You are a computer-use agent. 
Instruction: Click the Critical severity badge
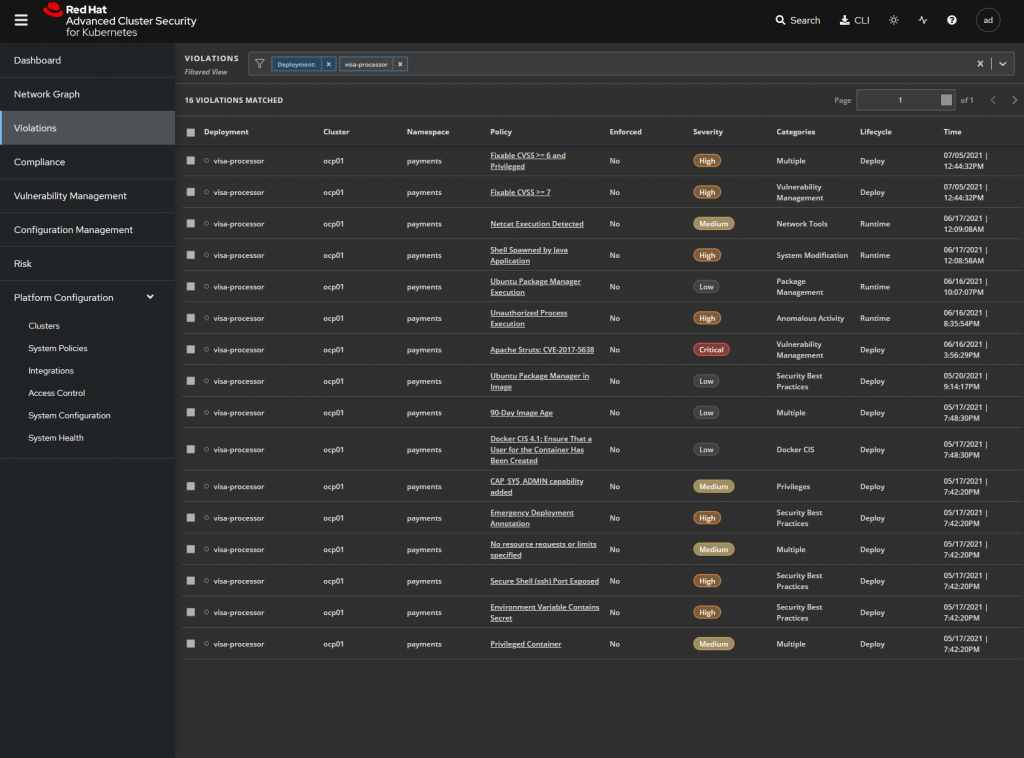(x=711, y=349)
